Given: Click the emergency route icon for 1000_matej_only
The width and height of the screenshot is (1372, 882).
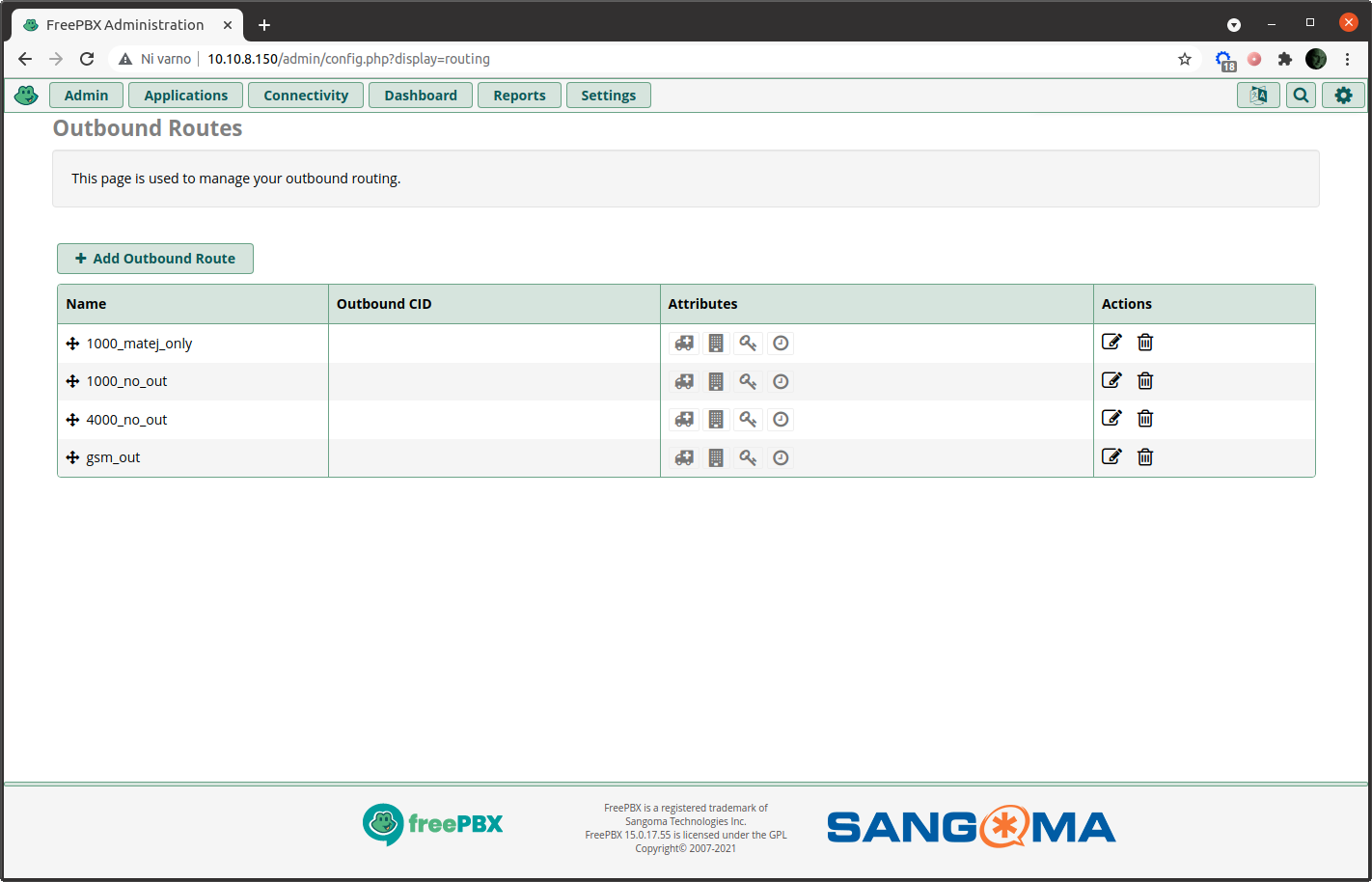Looking at the screenshot, I should pos(683,343).
